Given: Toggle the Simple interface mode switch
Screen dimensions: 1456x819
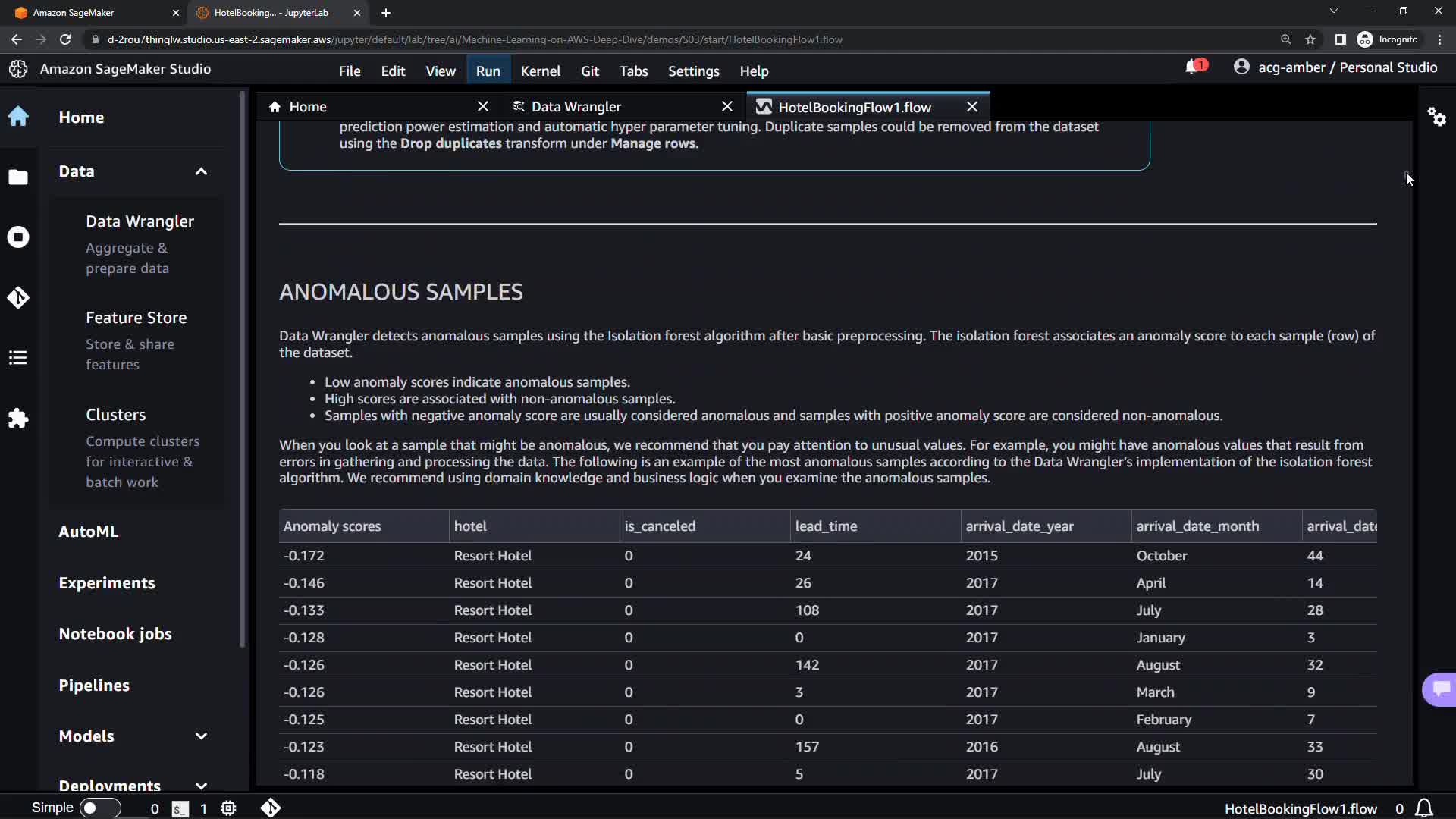Looking at the screenshot, I should tap(99, 808).
